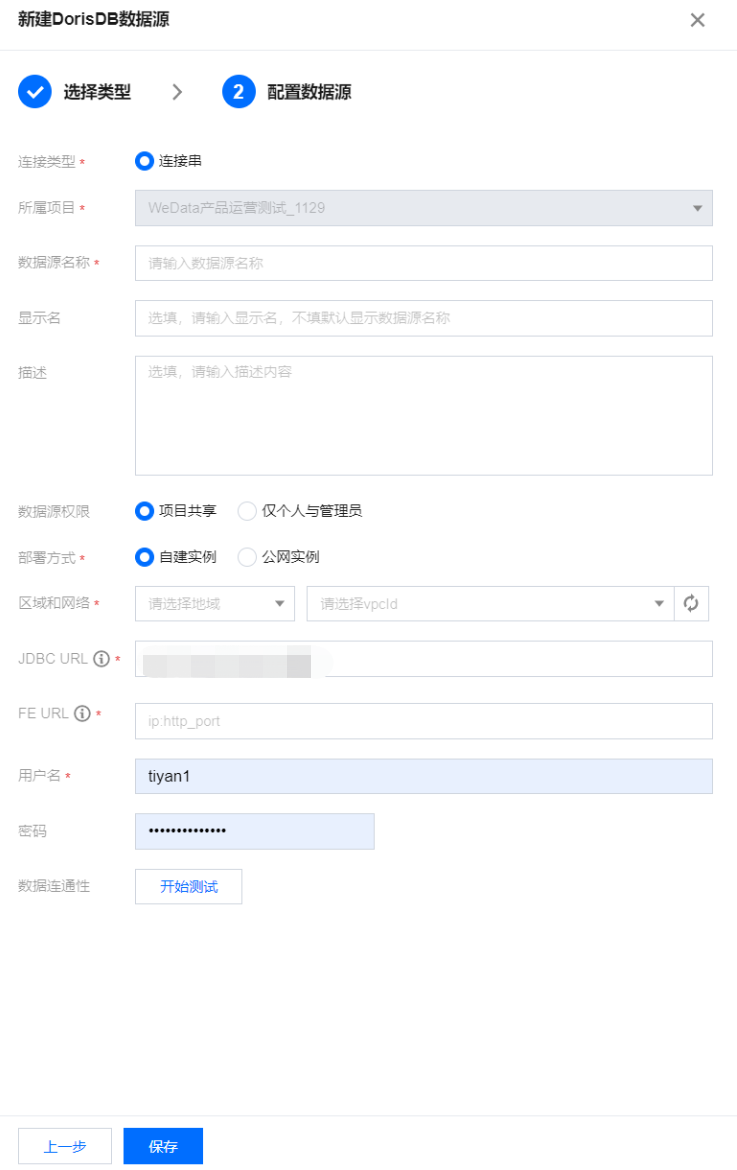Focus the 数据源名称 input field

pos(423,263)
